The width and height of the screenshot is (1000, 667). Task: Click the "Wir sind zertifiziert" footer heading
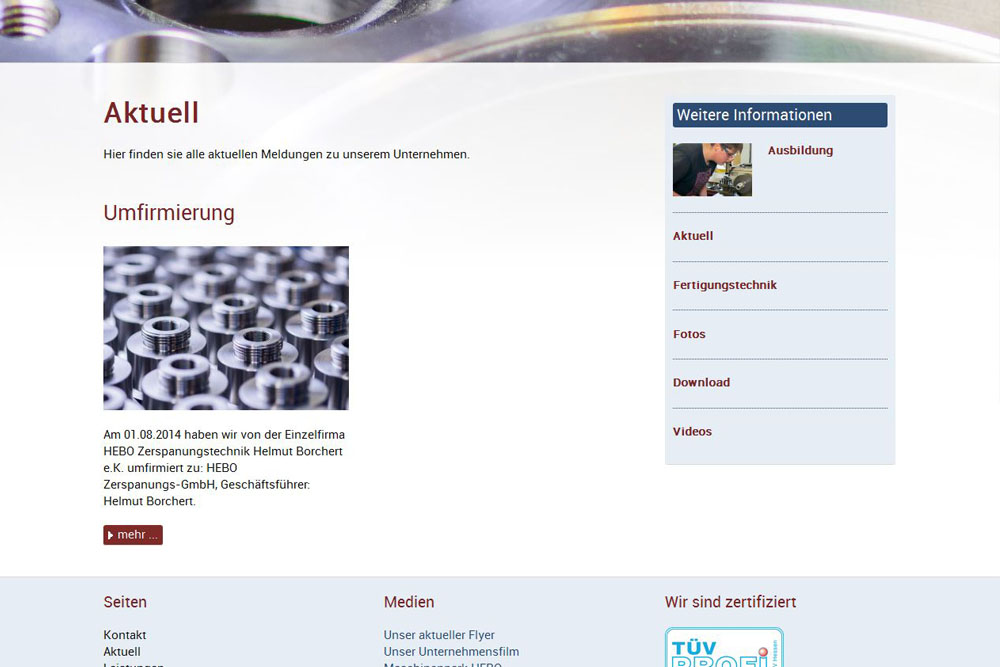pyautogui.click(x=730, y=602)
